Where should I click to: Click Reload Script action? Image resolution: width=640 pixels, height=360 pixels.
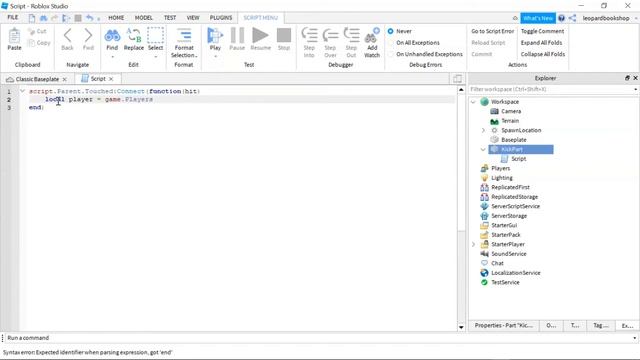(x=488, y=43)
